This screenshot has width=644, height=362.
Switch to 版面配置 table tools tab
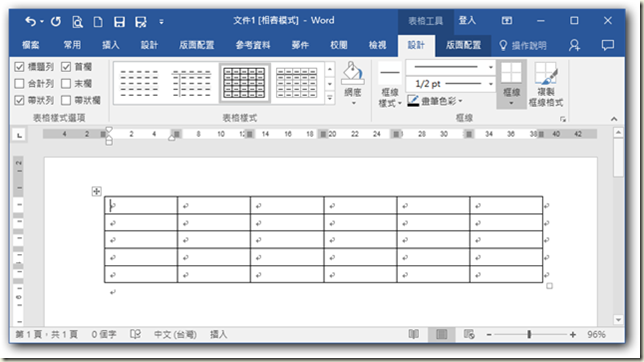point(463,45)
